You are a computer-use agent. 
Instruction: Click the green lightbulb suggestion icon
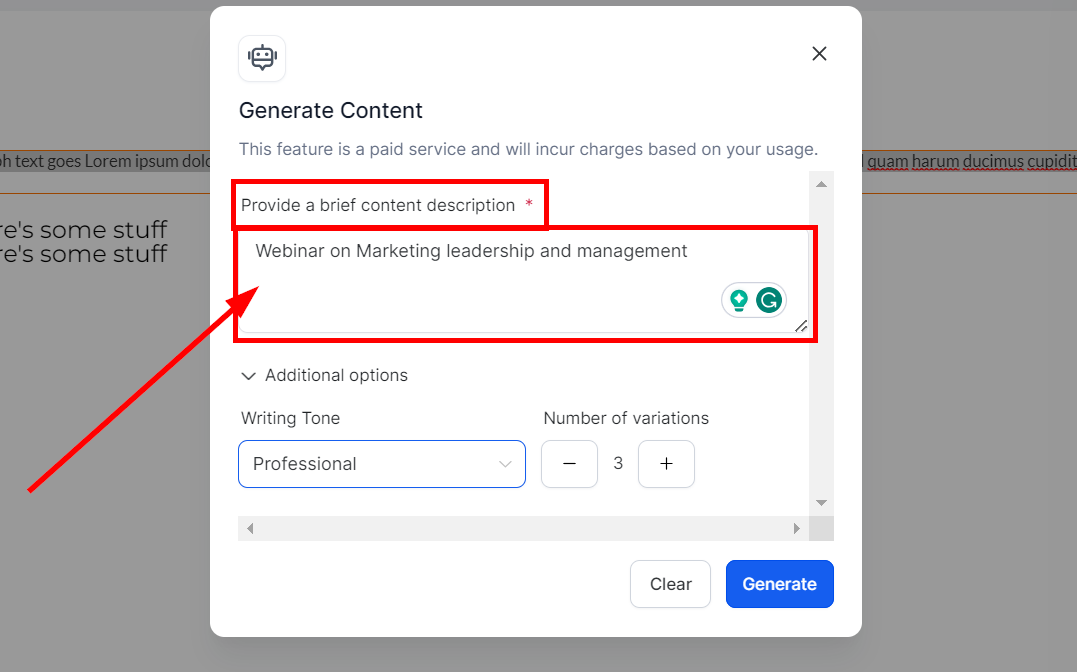(739, 300)
